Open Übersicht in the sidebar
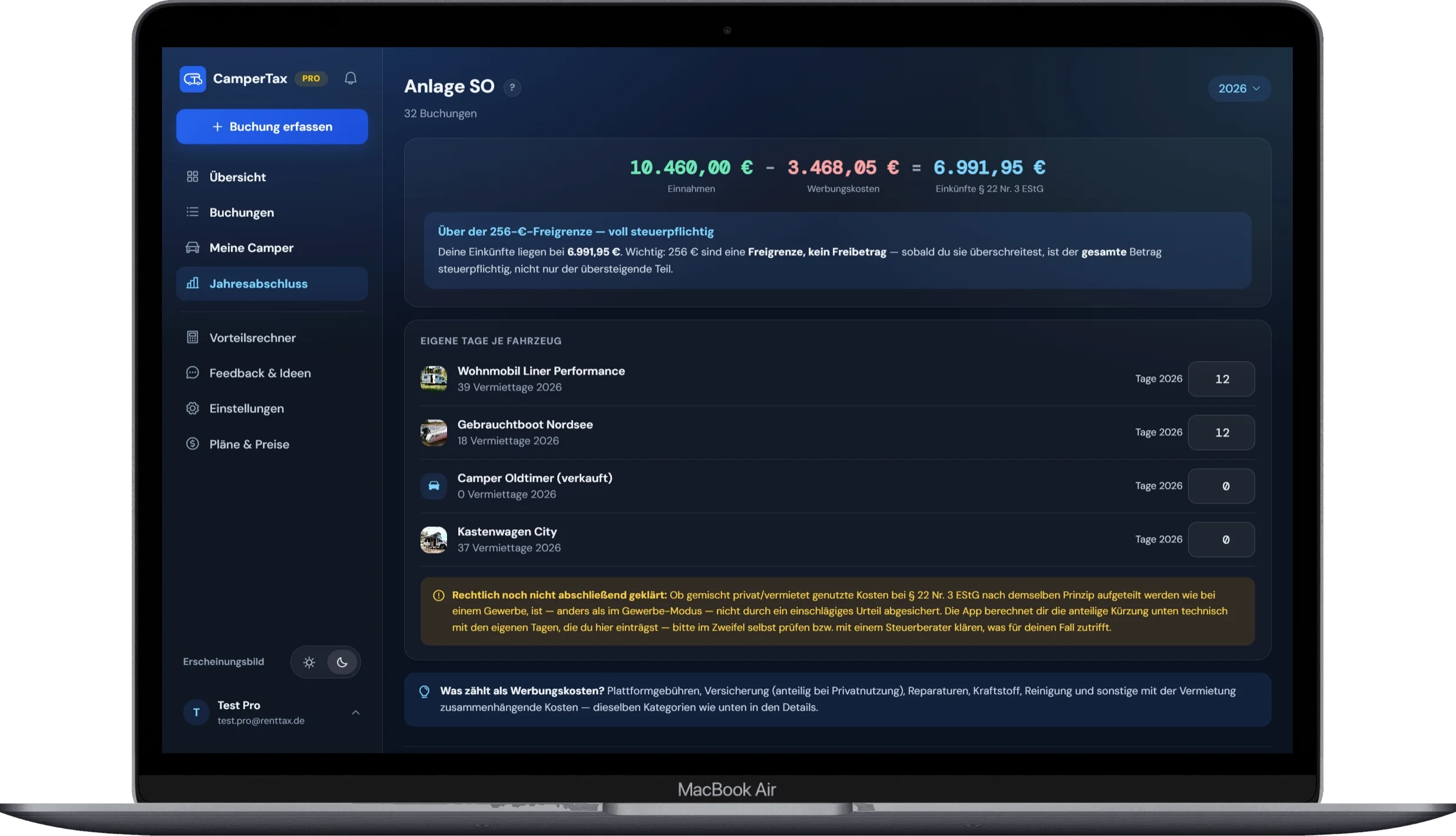 [272, 177]
